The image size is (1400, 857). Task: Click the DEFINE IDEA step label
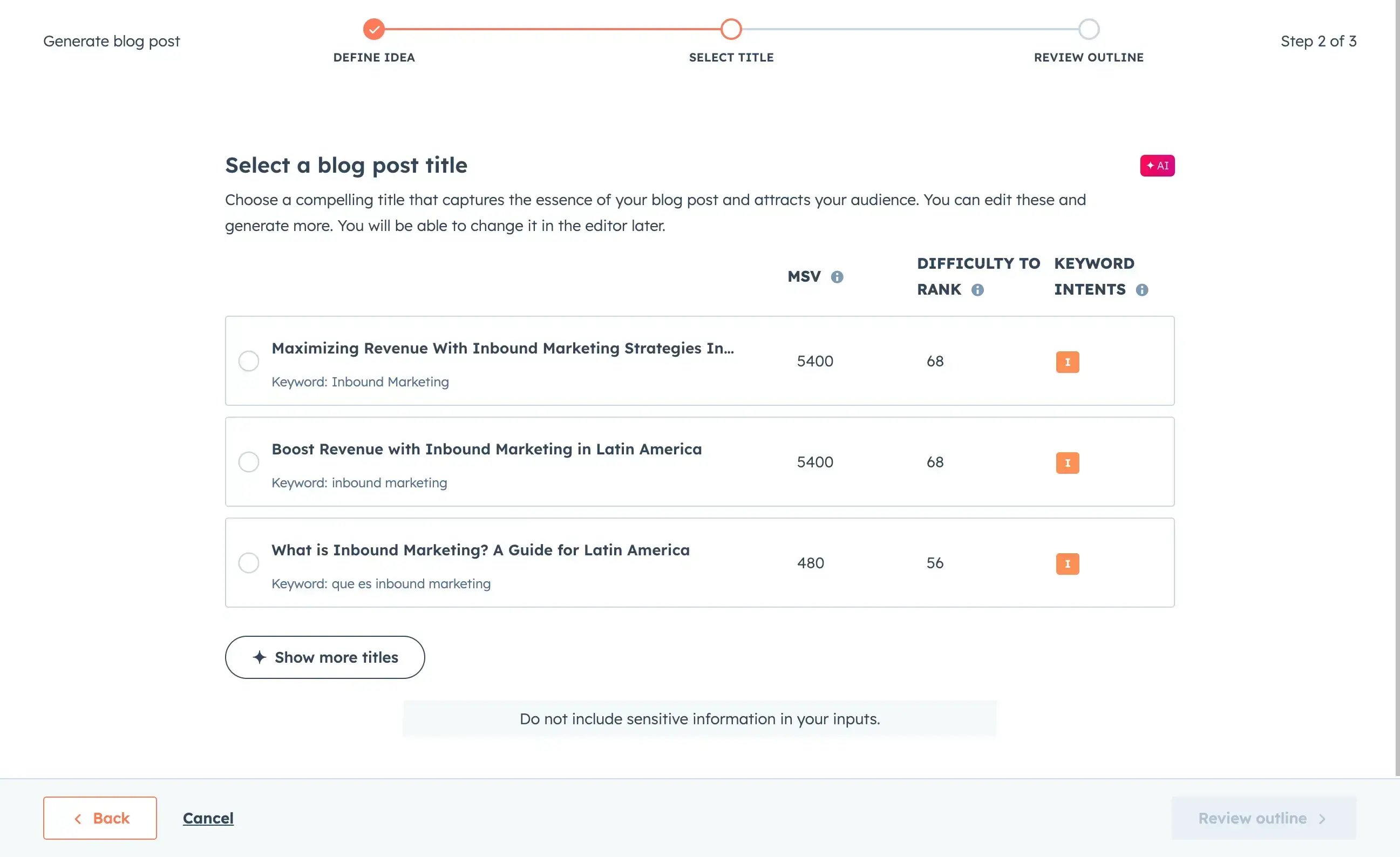[373, 57]
